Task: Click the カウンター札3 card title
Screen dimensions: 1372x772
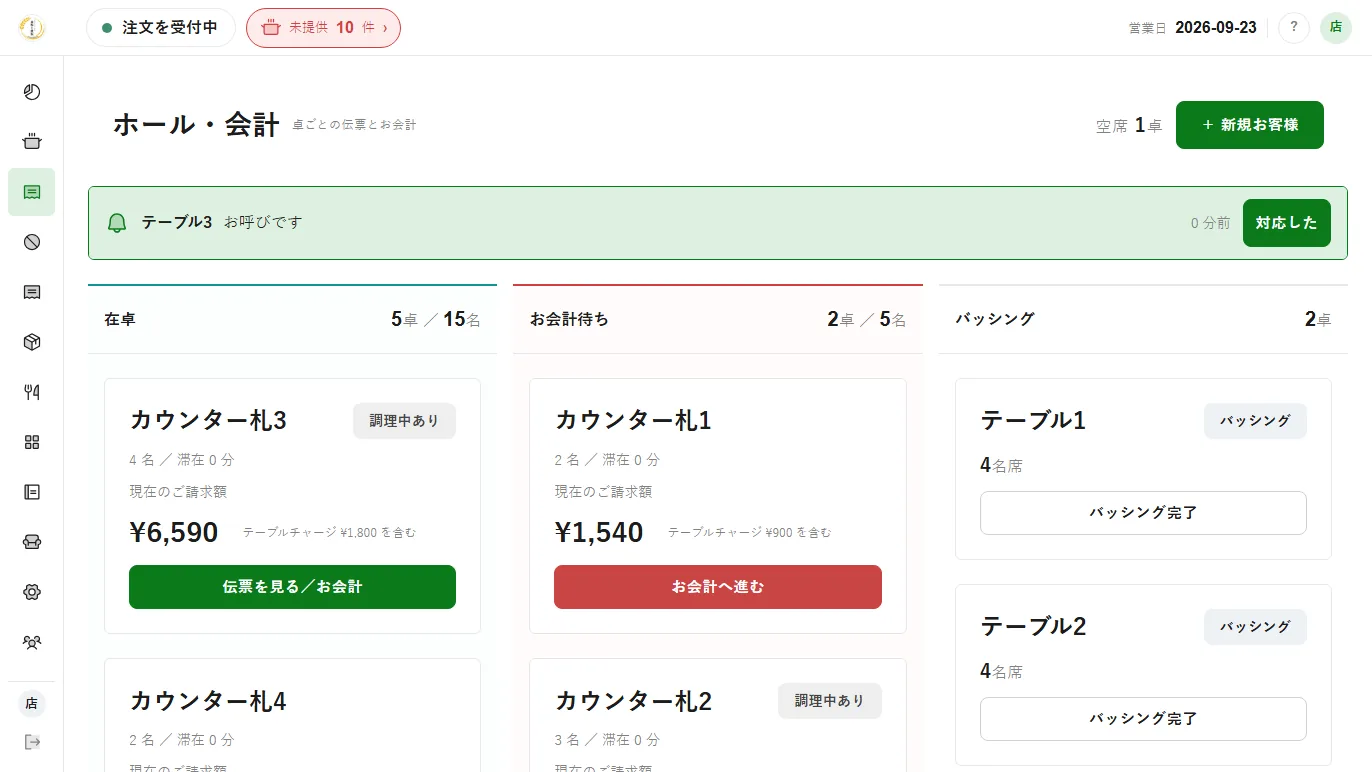Action: click(x=208, y=420)
